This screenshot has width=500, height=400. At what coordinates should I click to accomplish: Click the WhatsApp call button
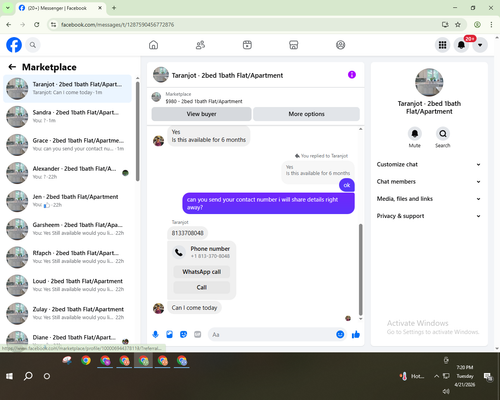tap(202, 272)
